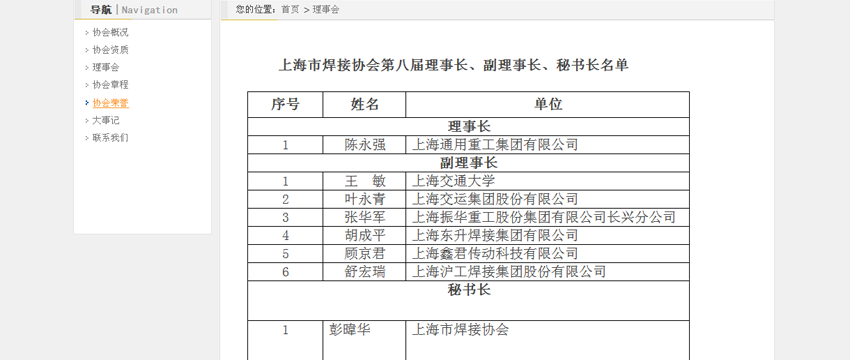Click arrow bullet beside 协会概况

coord(87,33)
